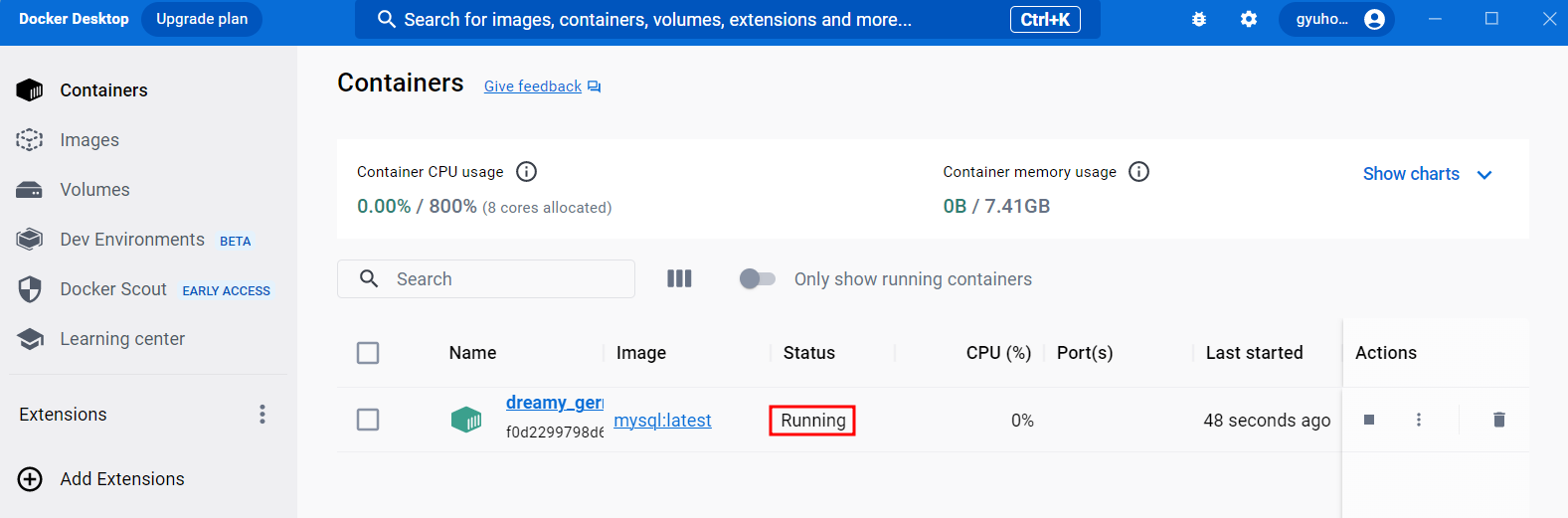
Task: Click the Show charts chevron arrow
Action: click(1484, 175)
